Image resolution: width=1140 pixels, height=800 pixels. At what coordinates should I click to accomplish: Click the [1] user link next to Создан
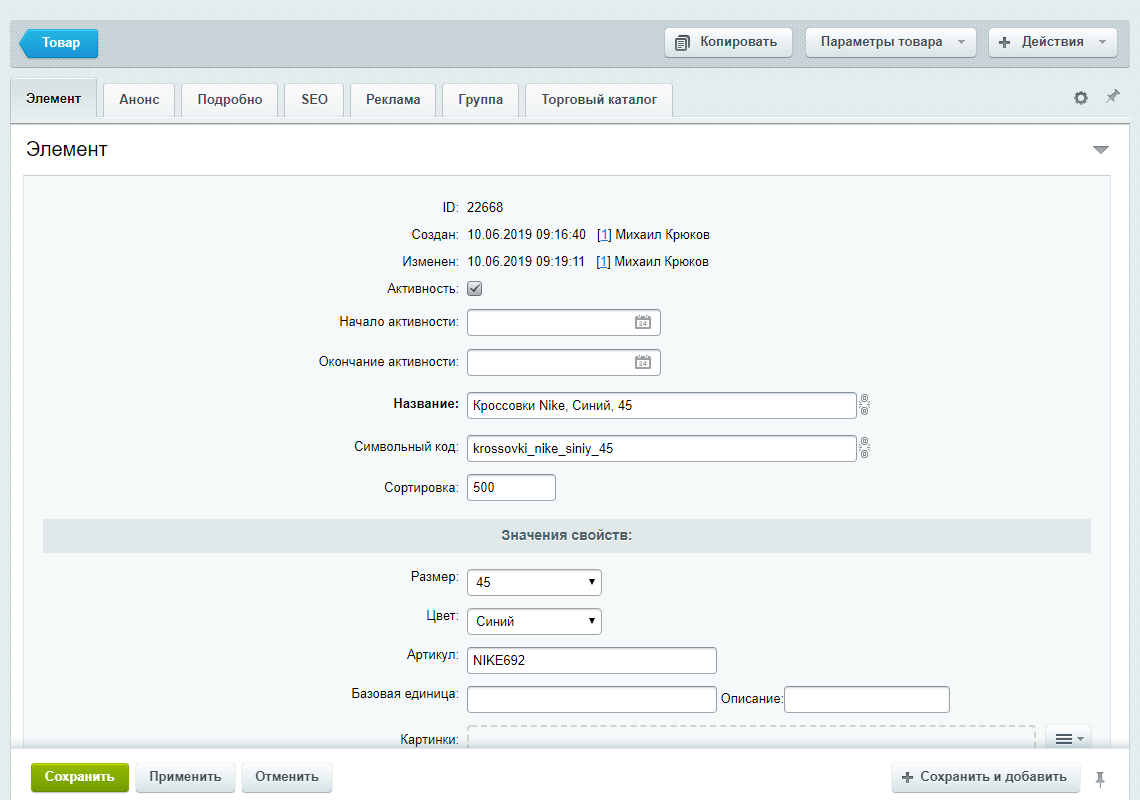coord(604,235)
